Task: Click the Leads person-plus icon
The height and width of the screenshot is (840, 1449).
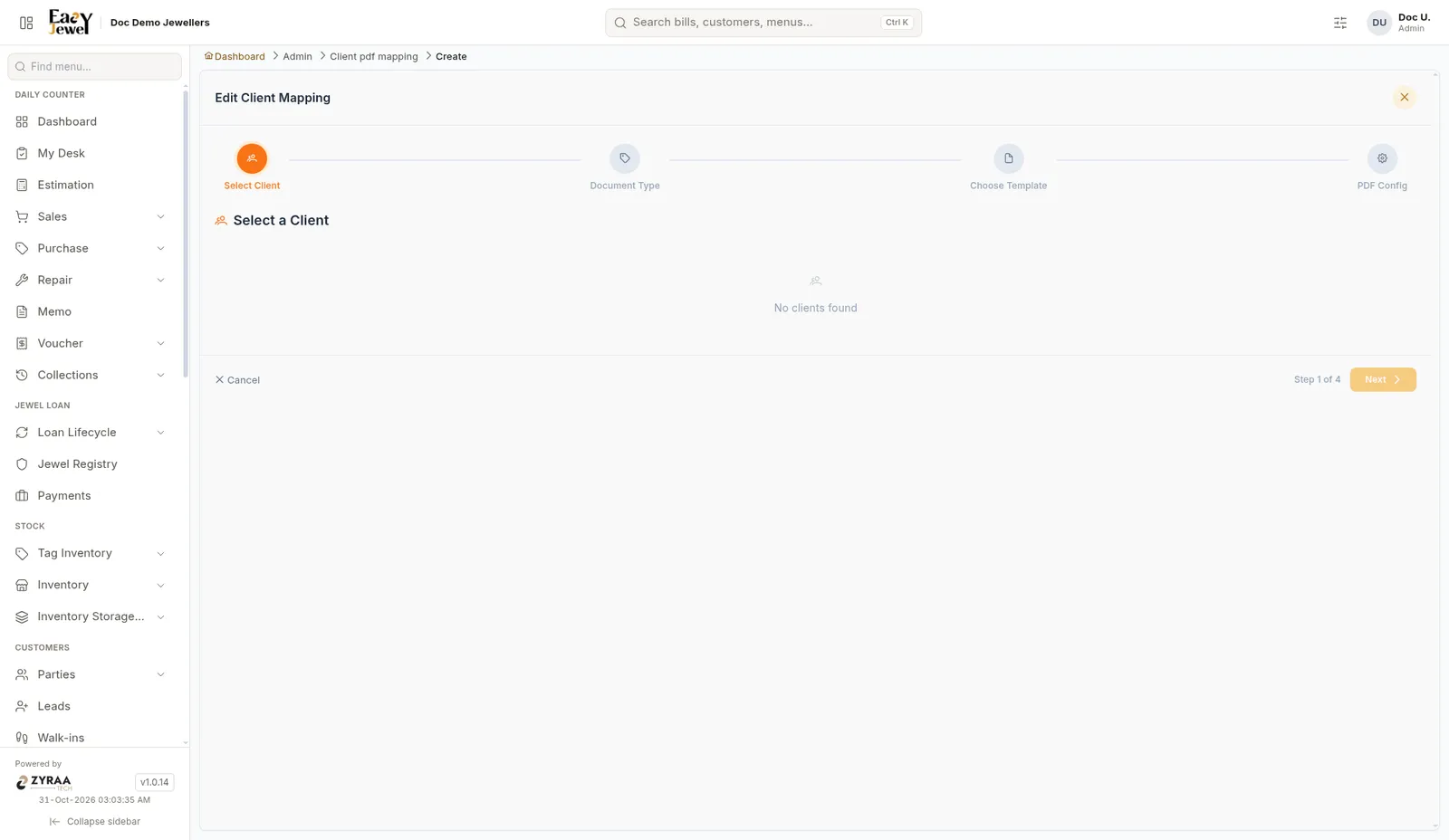Action: coord(22,706)
